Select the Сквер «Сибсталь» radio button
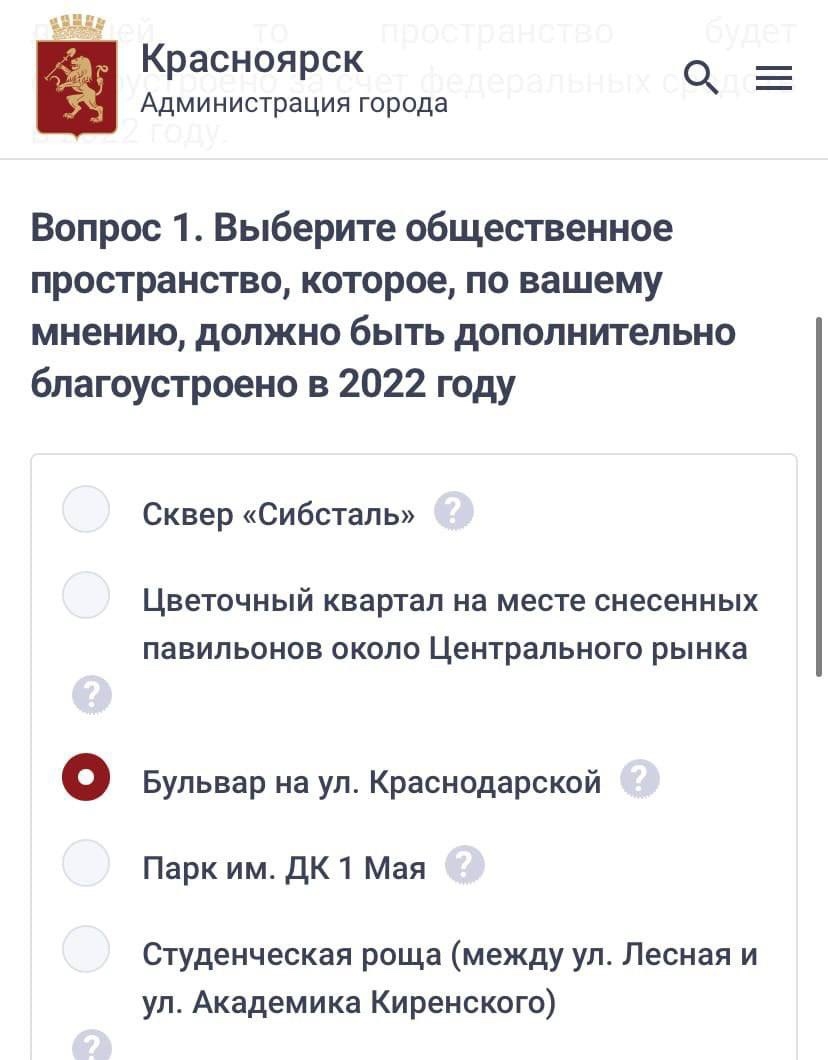 point(86,509)
